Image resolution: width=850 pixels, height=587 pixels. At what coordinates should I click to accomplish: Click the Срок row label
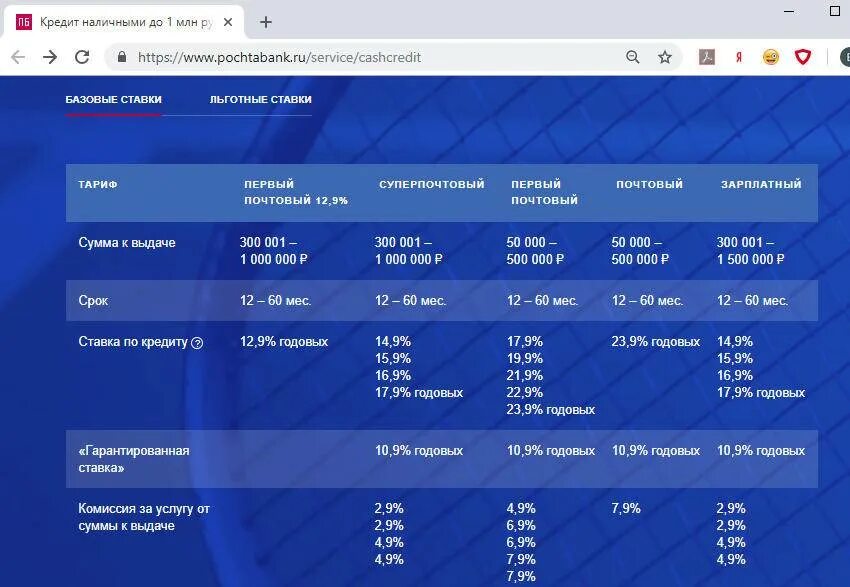(x=93, y=300)
